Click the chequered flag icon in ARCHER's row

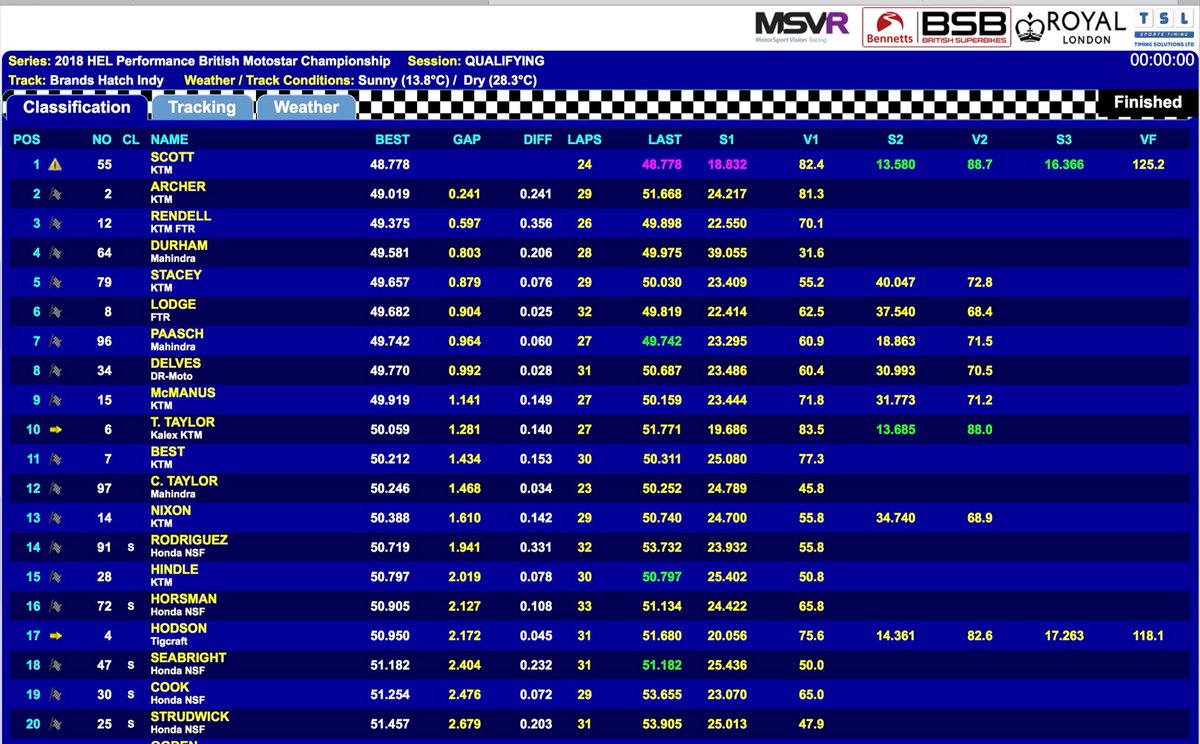click(55, 194)
